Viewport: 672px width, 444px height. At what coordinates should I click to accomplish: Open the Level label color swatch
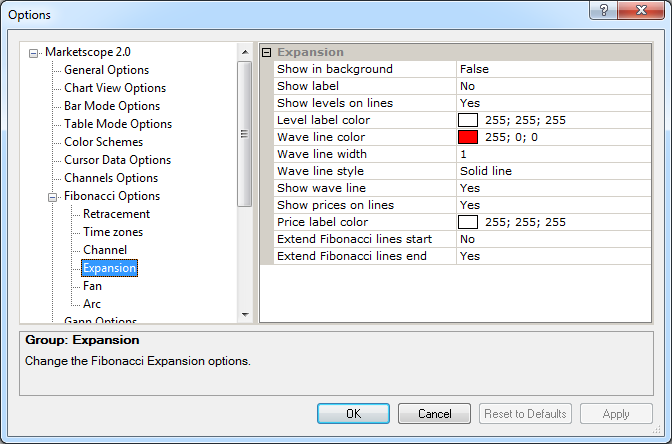[468, 120]
